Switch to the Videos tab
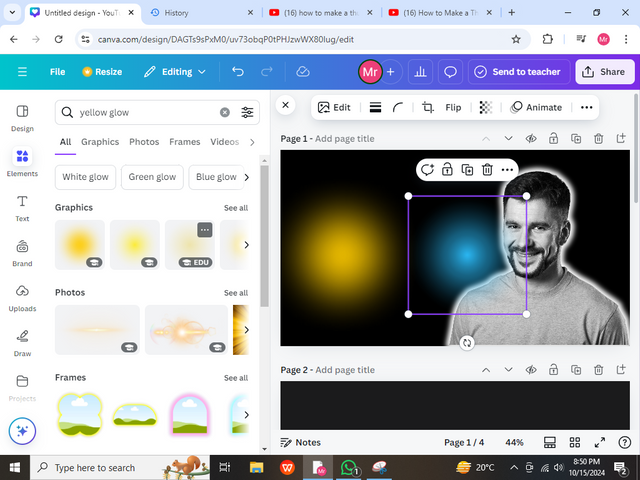The width and height of the screenshot is (640, 480). 224,142
